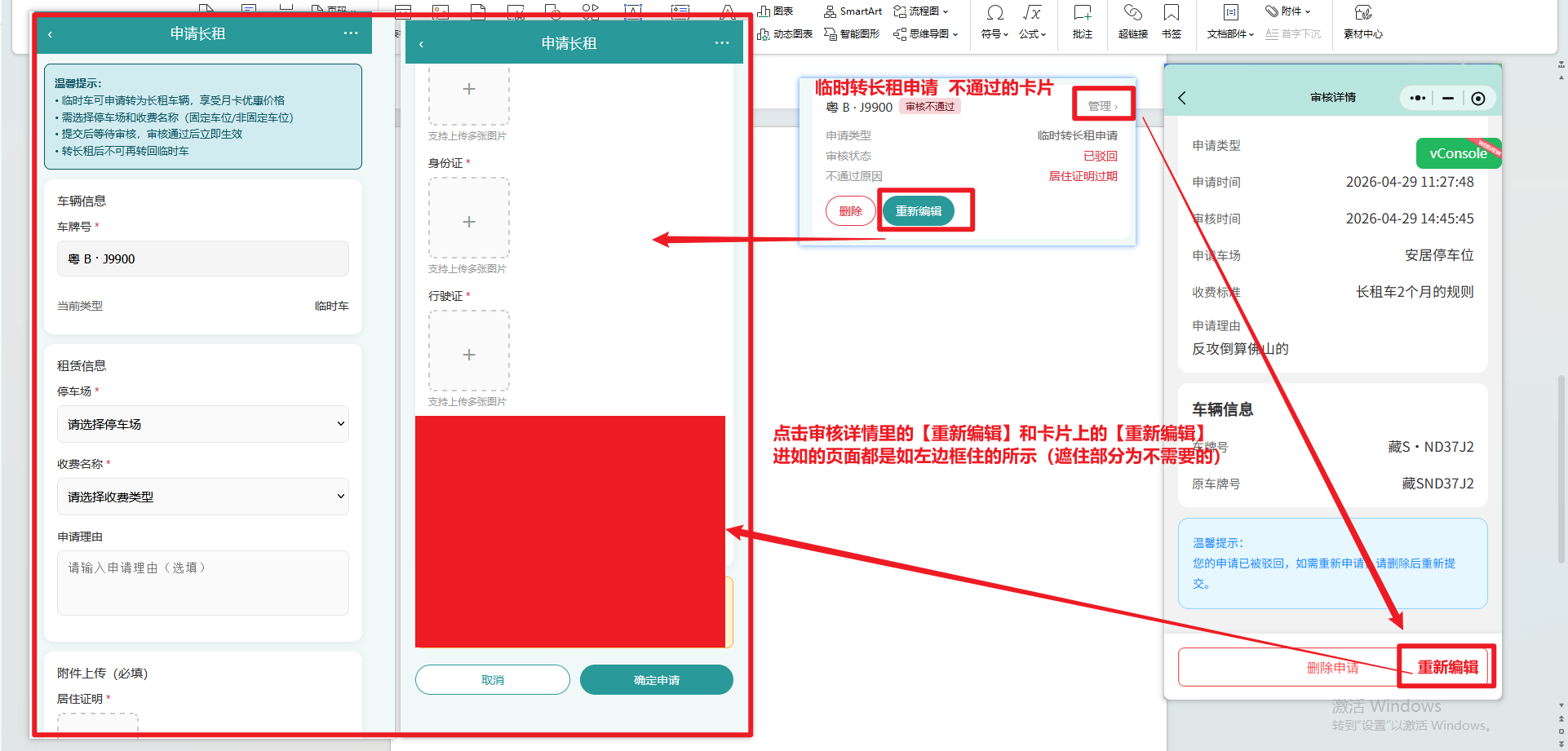The height and width of the screenshot is (751, 1568).
Task: Click 审核时间 value 2026-04-29 14:45:45
Action: [1410, 219]
